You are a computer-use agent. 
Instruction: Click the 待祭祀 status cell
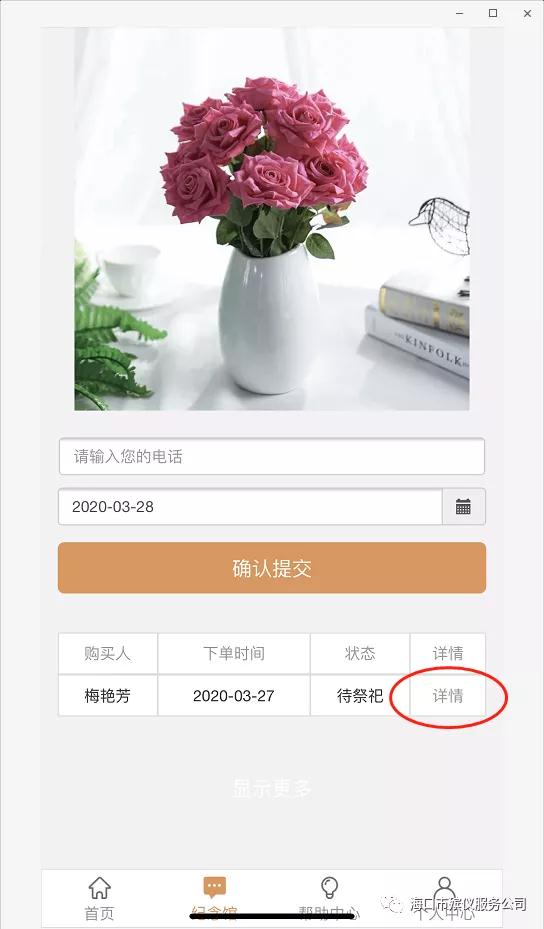click(360, 696)
